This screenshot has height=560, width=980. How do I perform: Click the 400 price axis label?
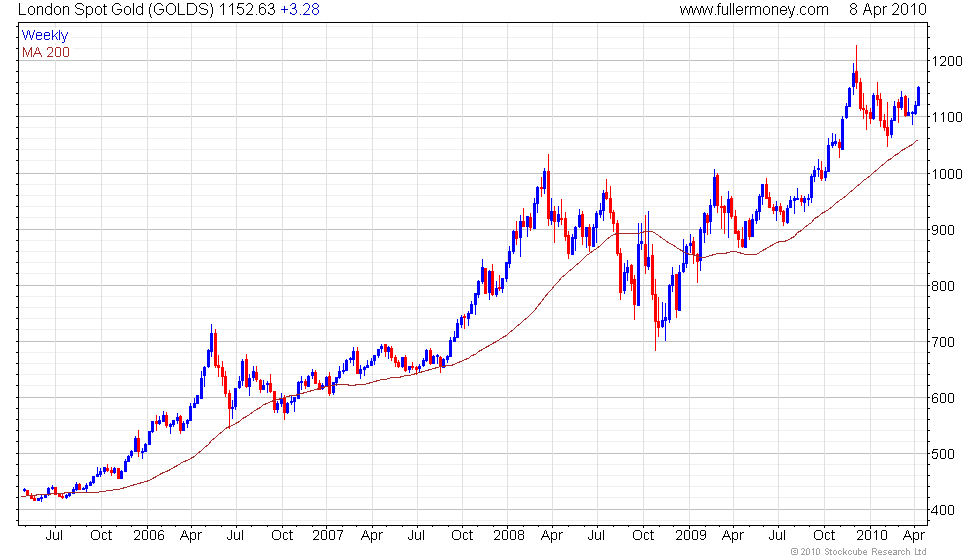[x=943, y=510]
